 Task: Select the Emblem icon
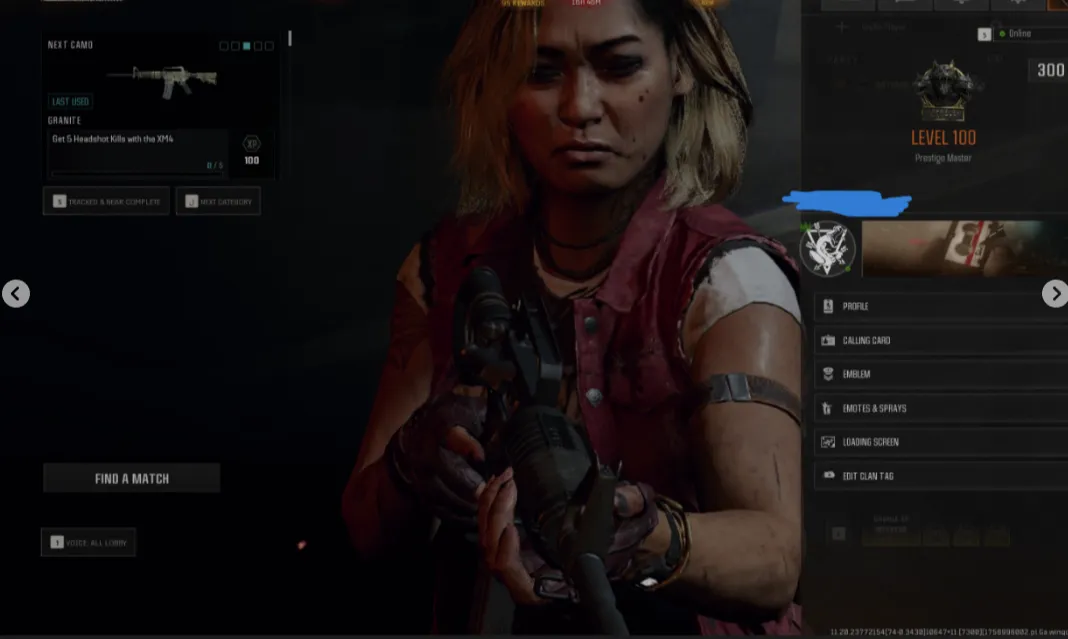[828, 374]
